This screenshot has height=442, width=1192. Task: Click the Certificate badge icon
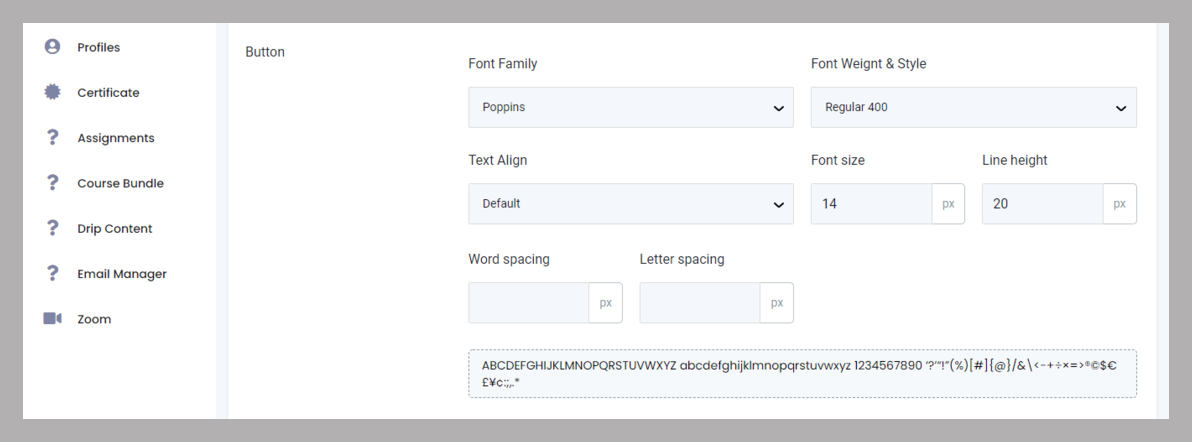click(53, 92)
